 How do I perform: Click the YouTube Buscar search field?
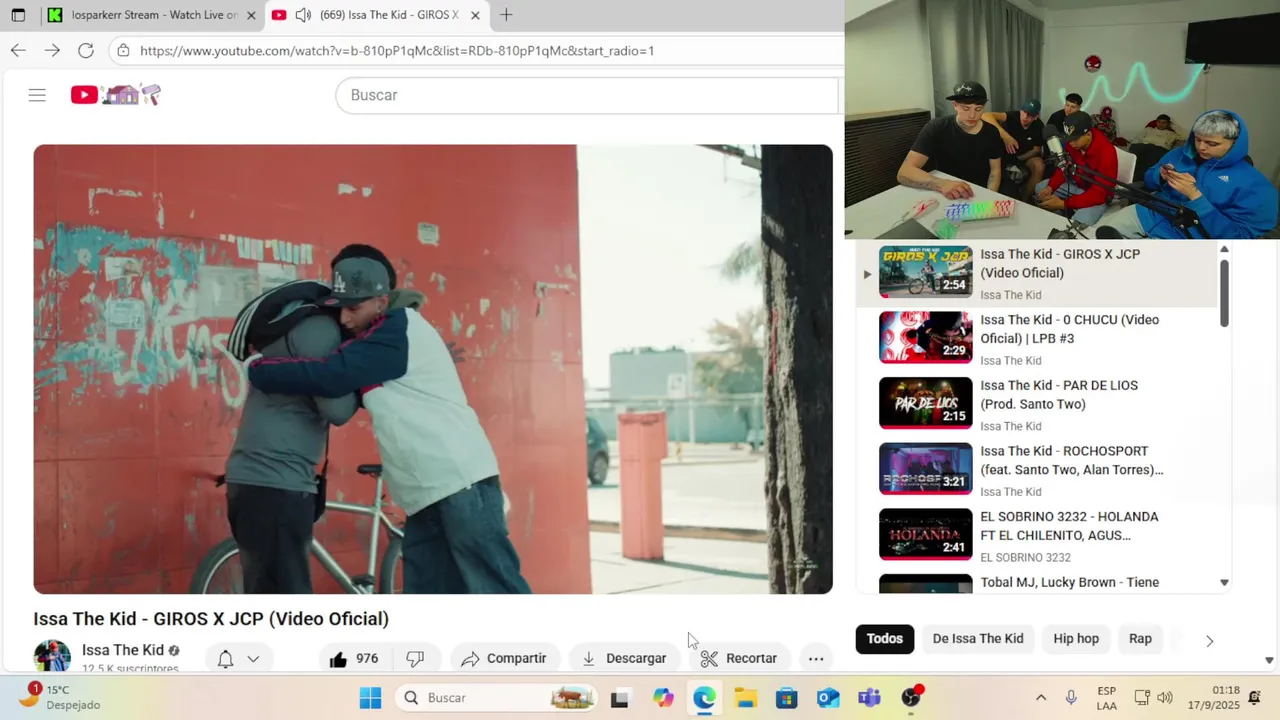587,95
